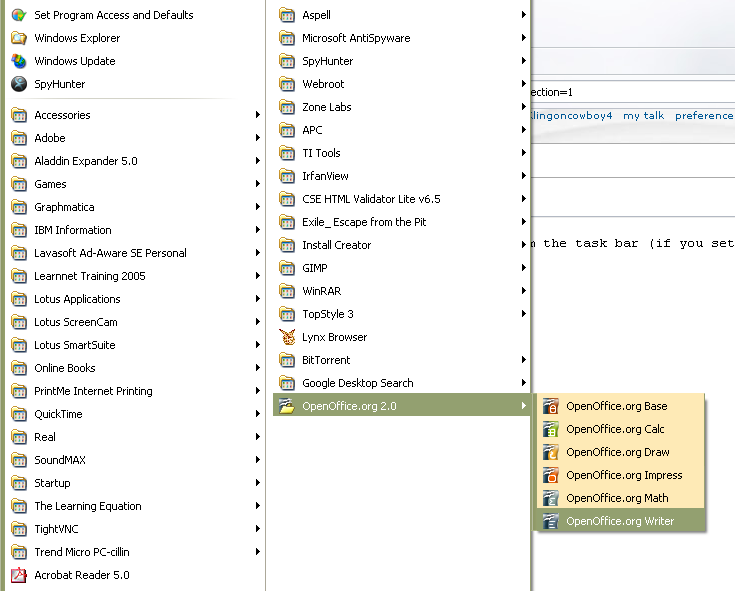Click the browser address field showing ection=1
The height and width of the screenshot is (591, 735).
pyautogui.click(x=633, y=92)
